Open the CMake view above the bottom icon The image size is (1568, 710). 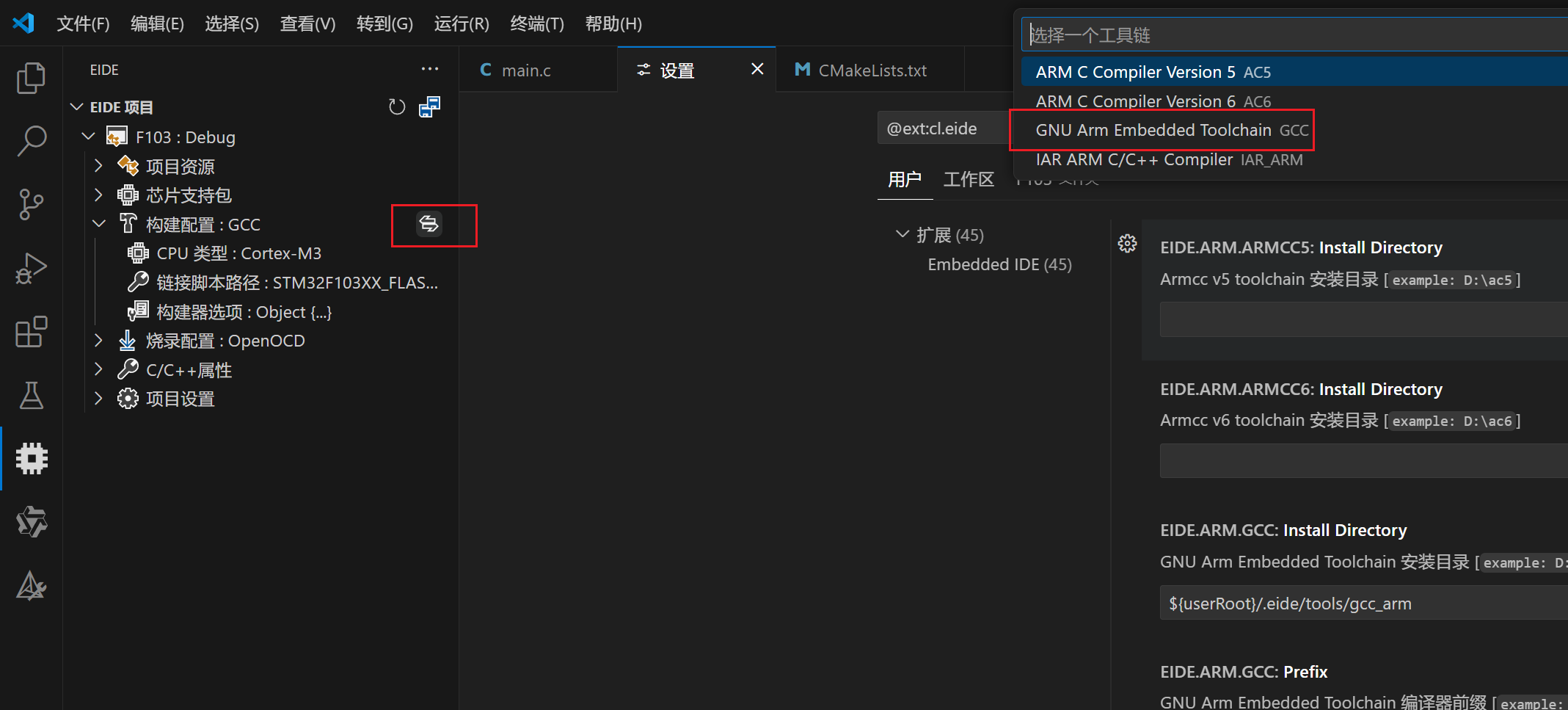[31, 522]
